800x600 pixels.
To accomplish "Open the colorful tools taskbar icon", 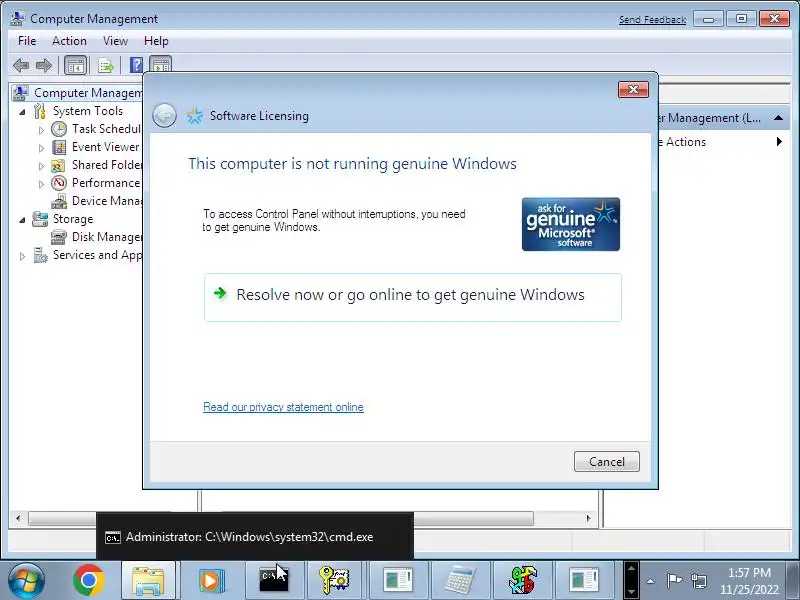I will tap(522, 581).
